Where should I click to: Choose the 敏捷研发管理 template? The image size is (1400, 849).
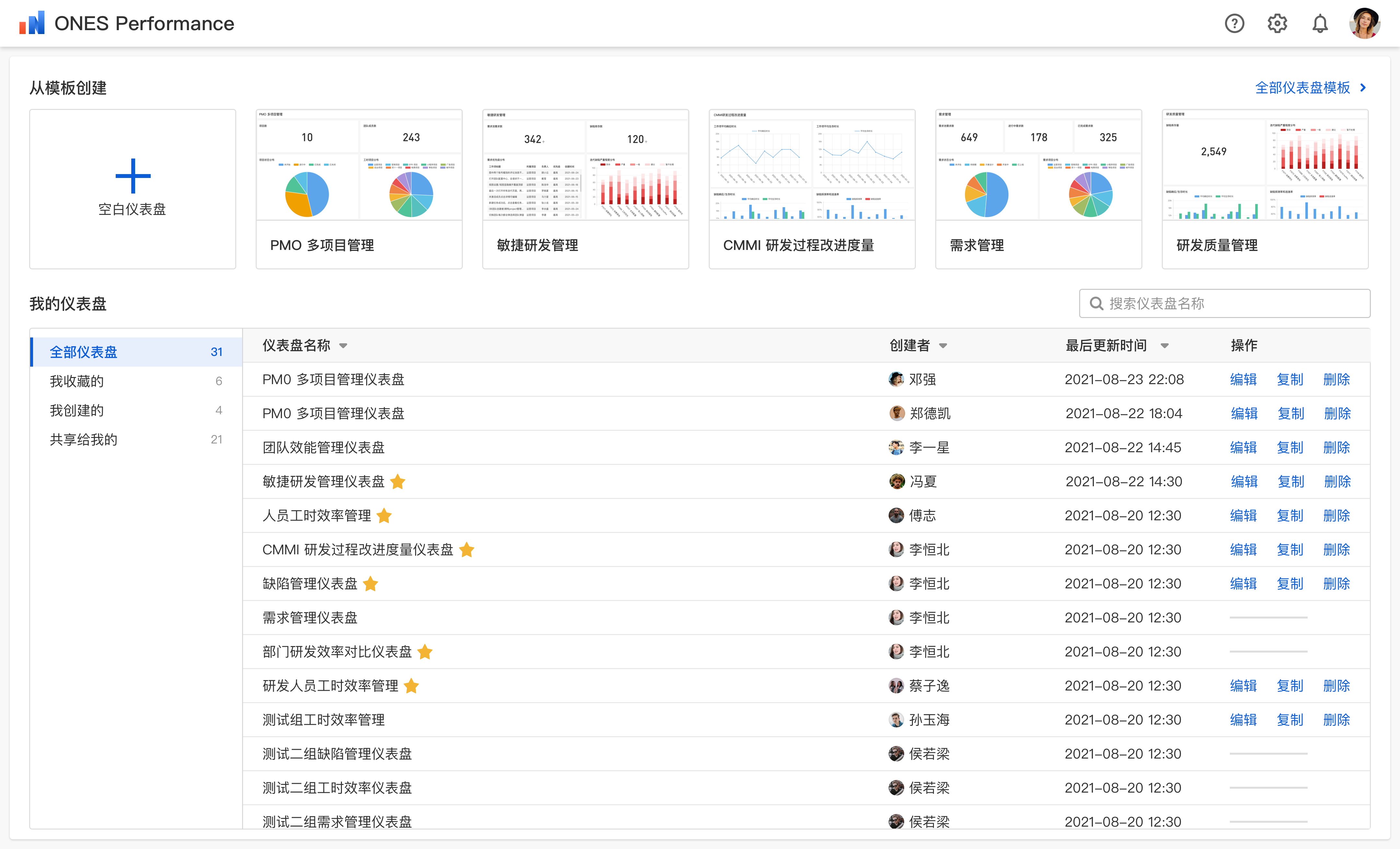[585, 189]
